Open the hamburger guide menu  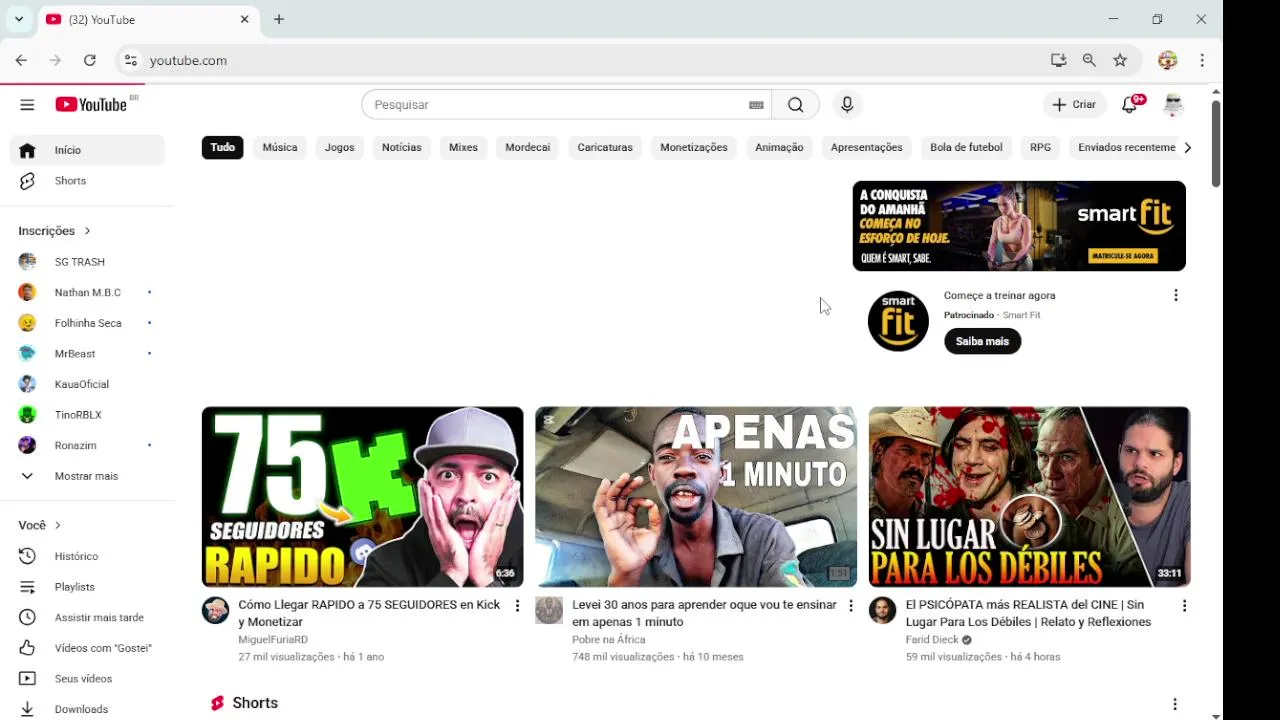[x=27, y=105]
